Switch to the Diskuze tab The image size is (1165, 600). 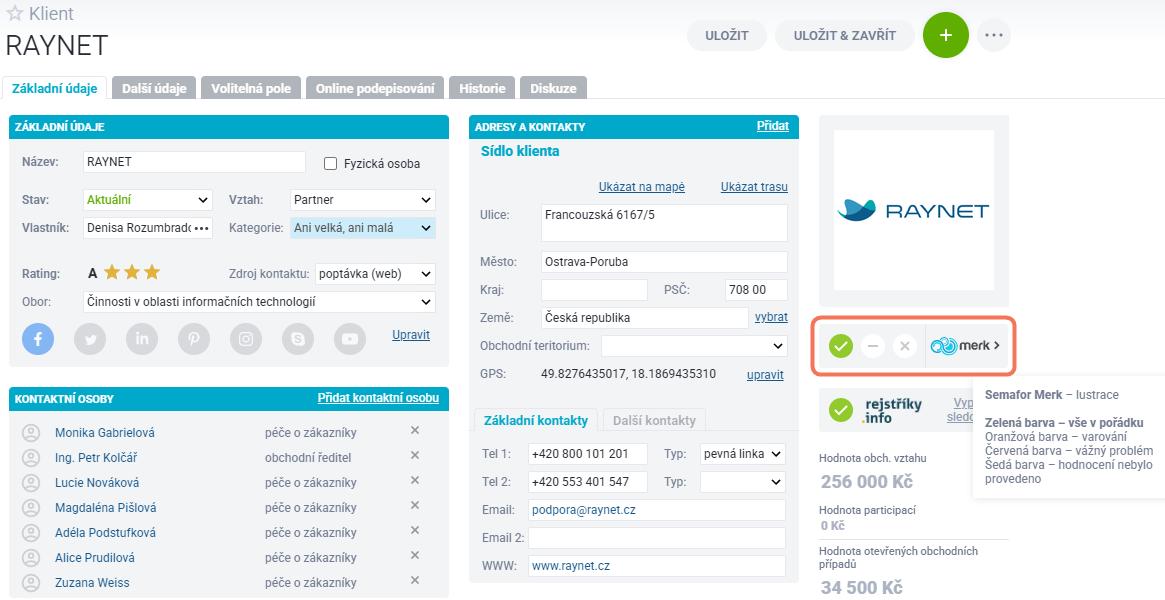(x=554, y=88)
